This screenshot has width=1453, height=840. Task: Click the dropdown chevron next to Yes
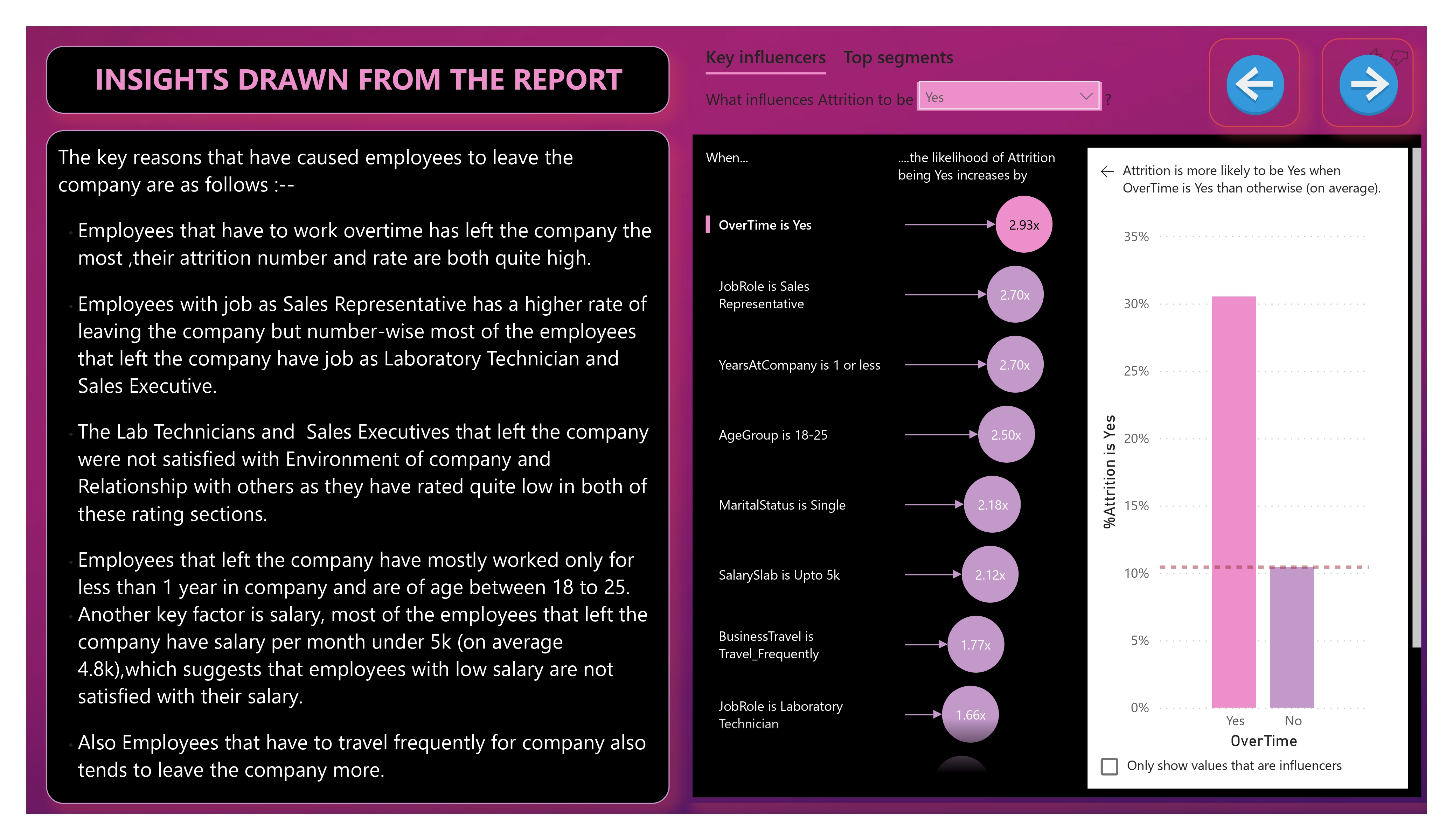pos(1086,96)
